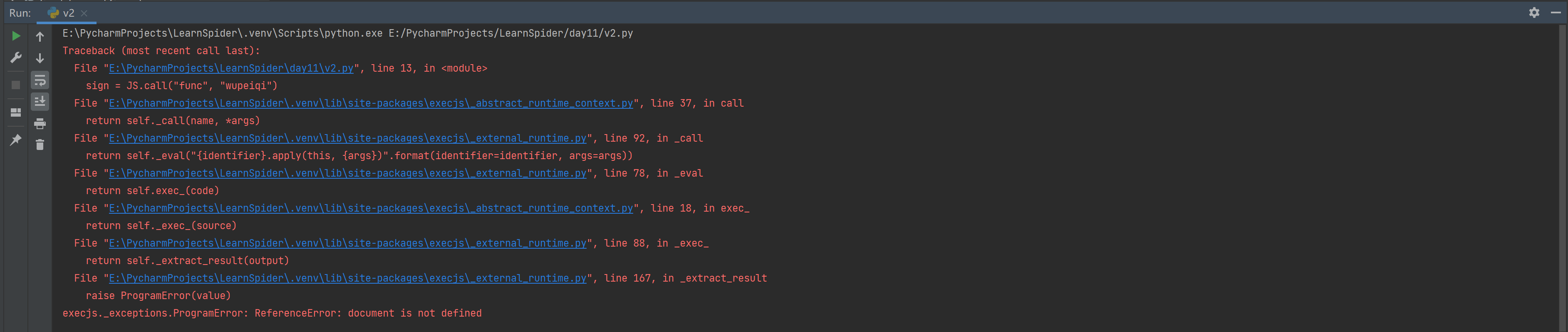Click the Traceback most recent call last line
1568x332 pixels.
(161, 51)
